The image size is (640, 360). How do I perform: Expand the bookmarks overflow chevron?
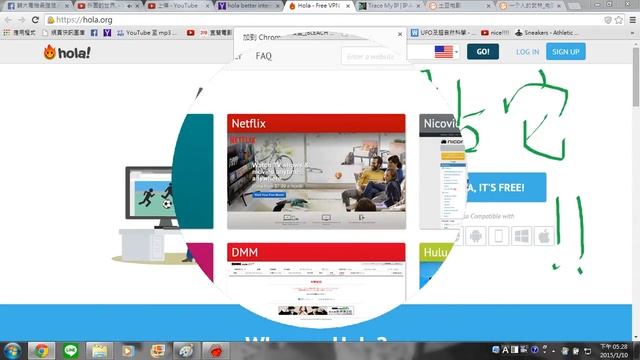(632, 33)
